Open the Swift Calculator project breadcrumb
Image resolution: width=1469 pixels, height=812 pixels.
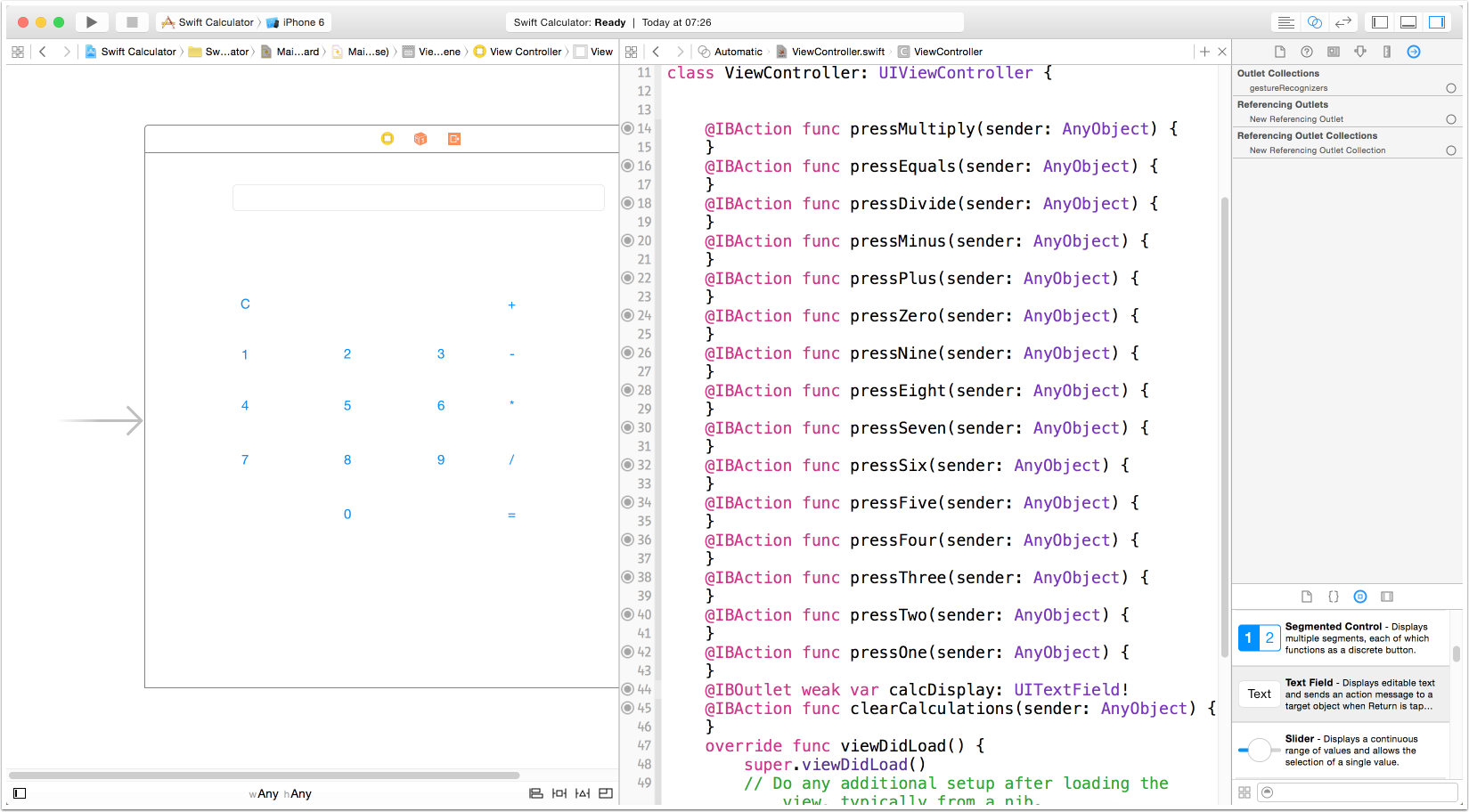[x=131, y=52]
